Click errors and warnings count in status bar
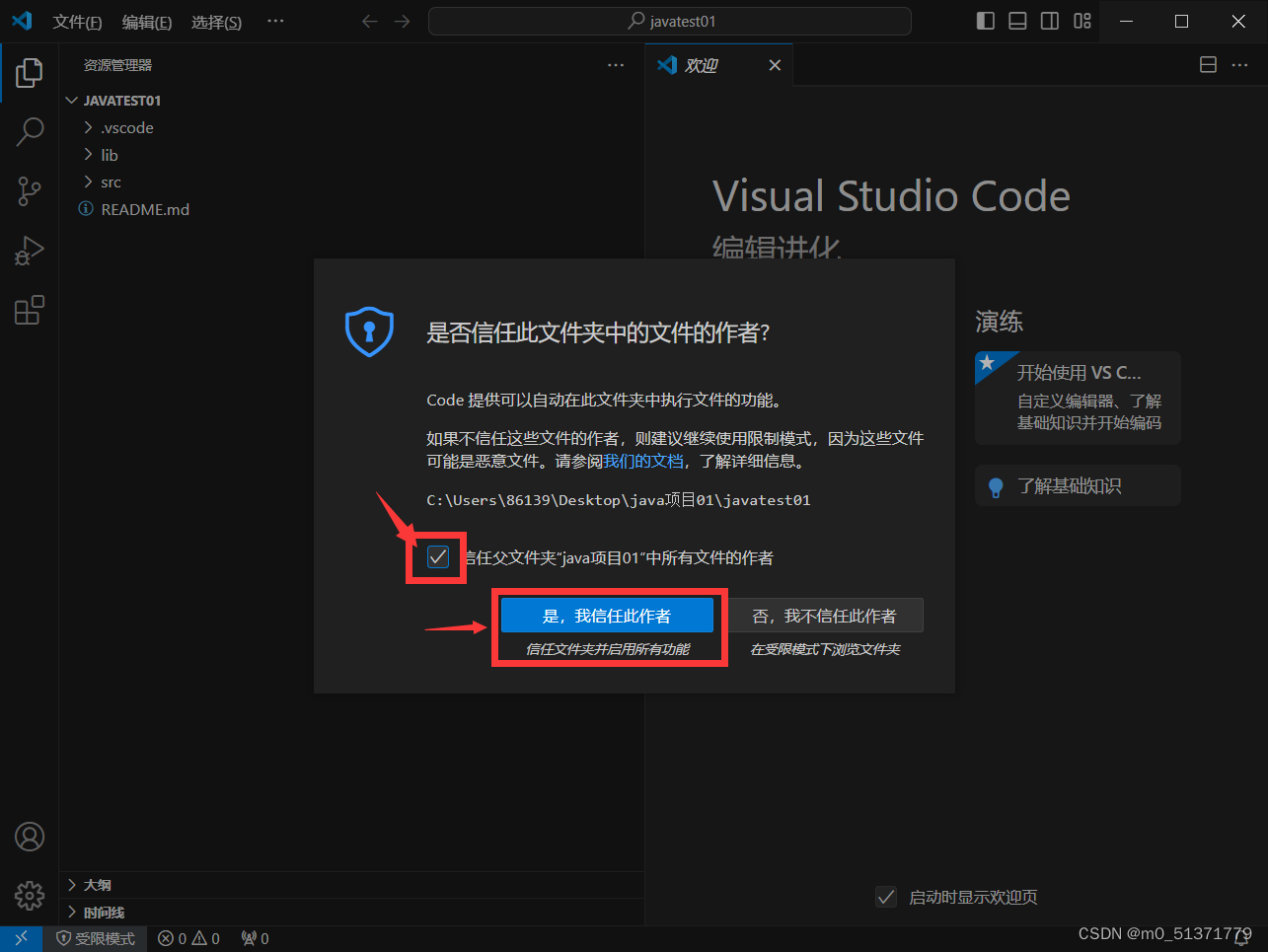 point(189,938)
